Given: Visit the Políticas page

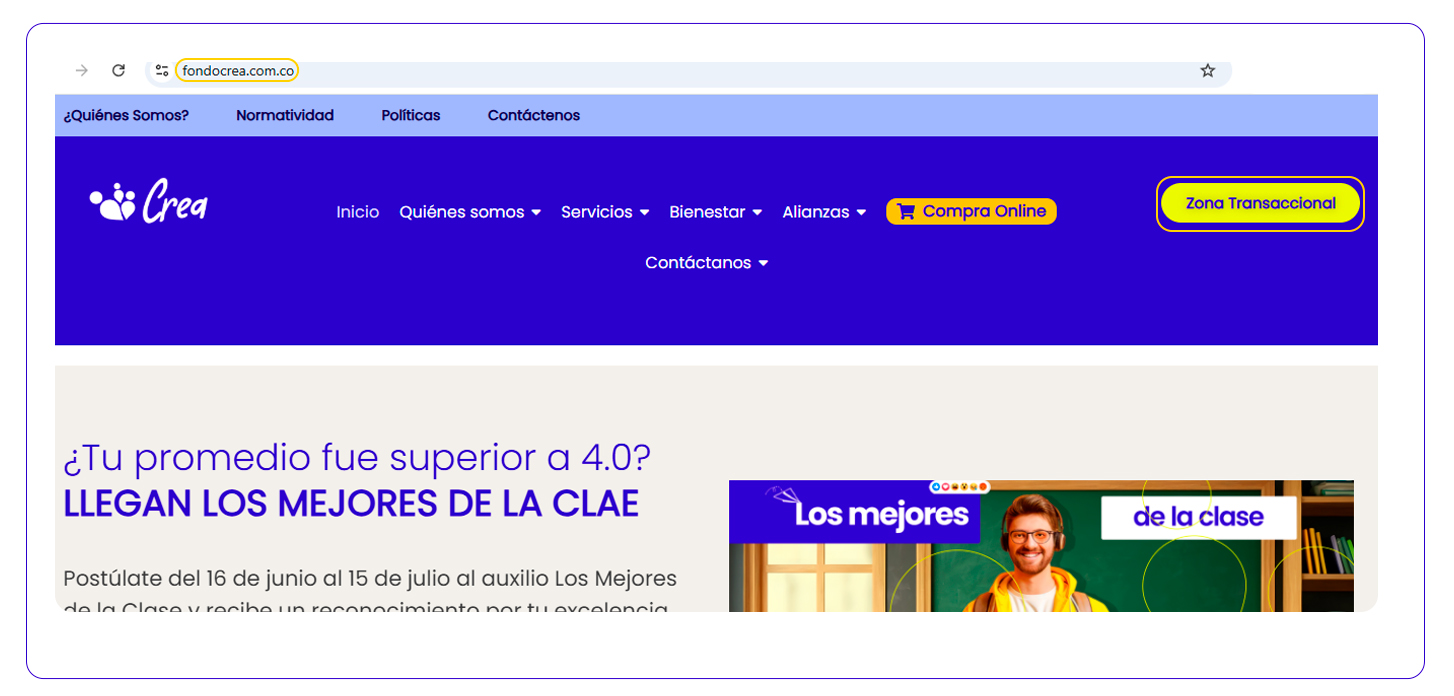Looking at the screenshot, I should (x=410, y=115).
